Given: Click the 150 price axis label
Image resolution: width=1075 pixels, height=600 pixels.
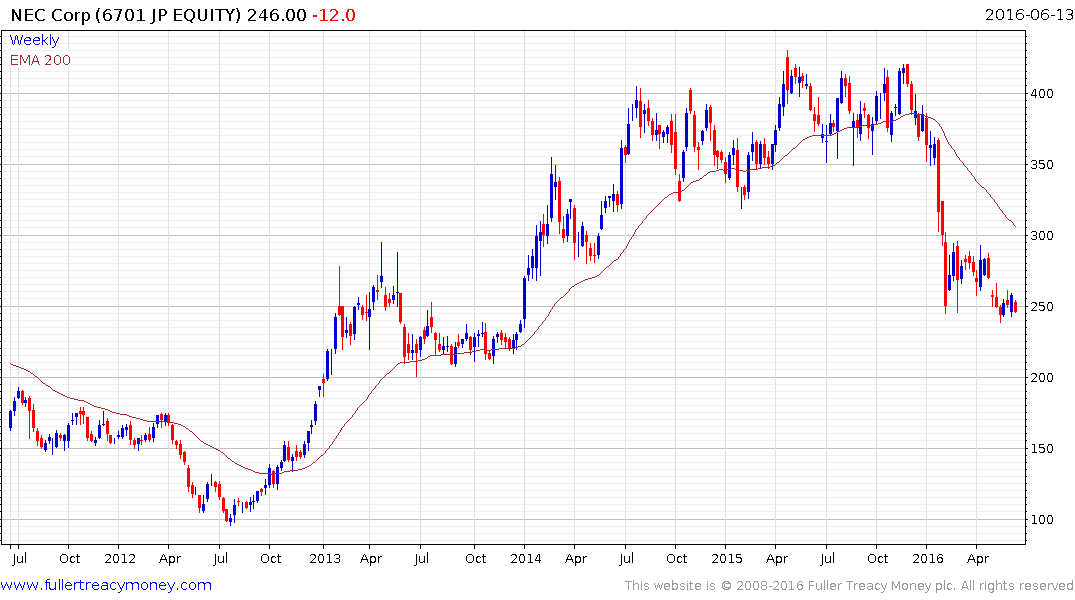Looking at the screenshot, I should (1042, 448).
